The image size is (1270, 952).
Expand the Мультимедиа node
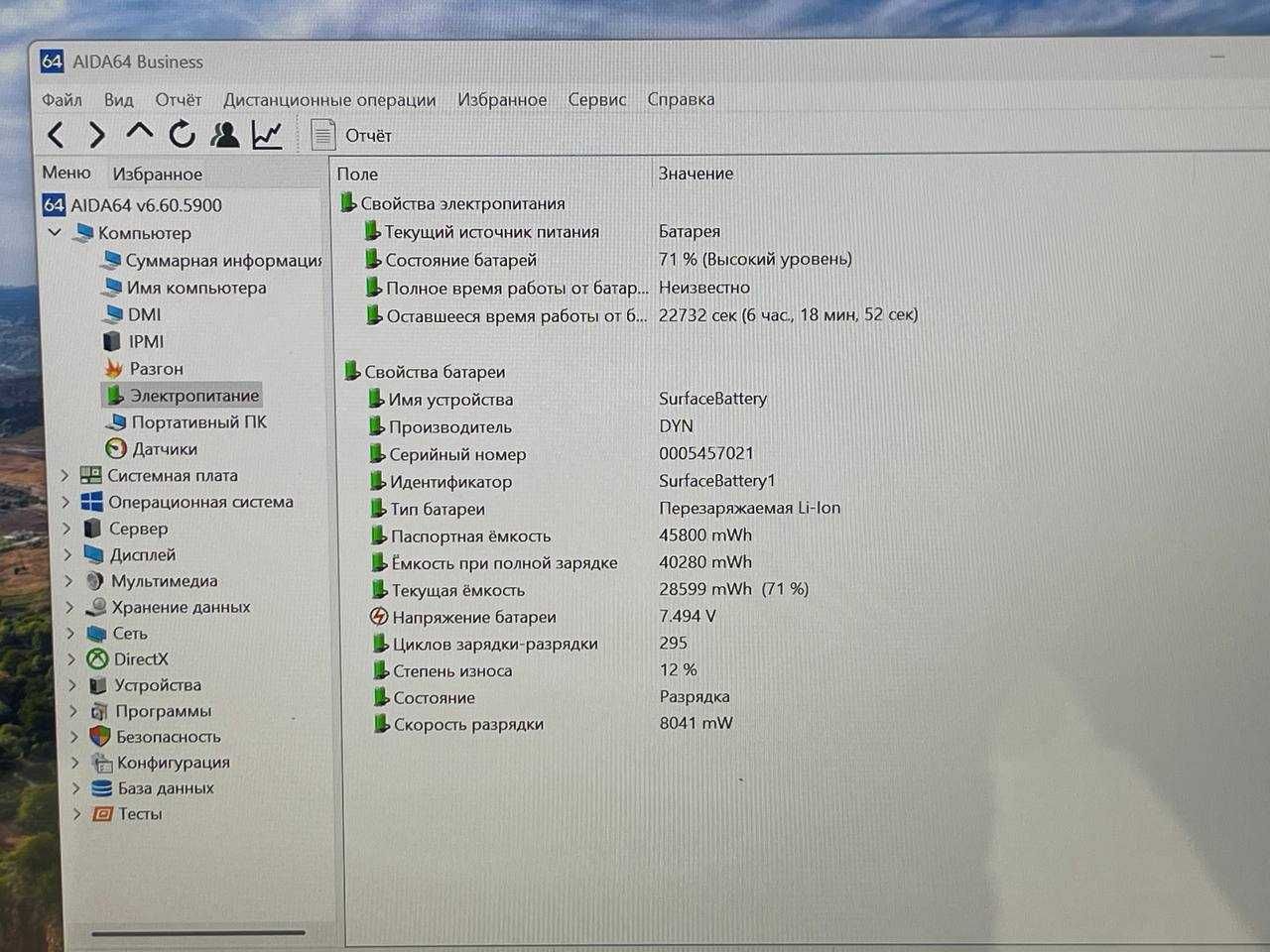click(x=68, y=580)
